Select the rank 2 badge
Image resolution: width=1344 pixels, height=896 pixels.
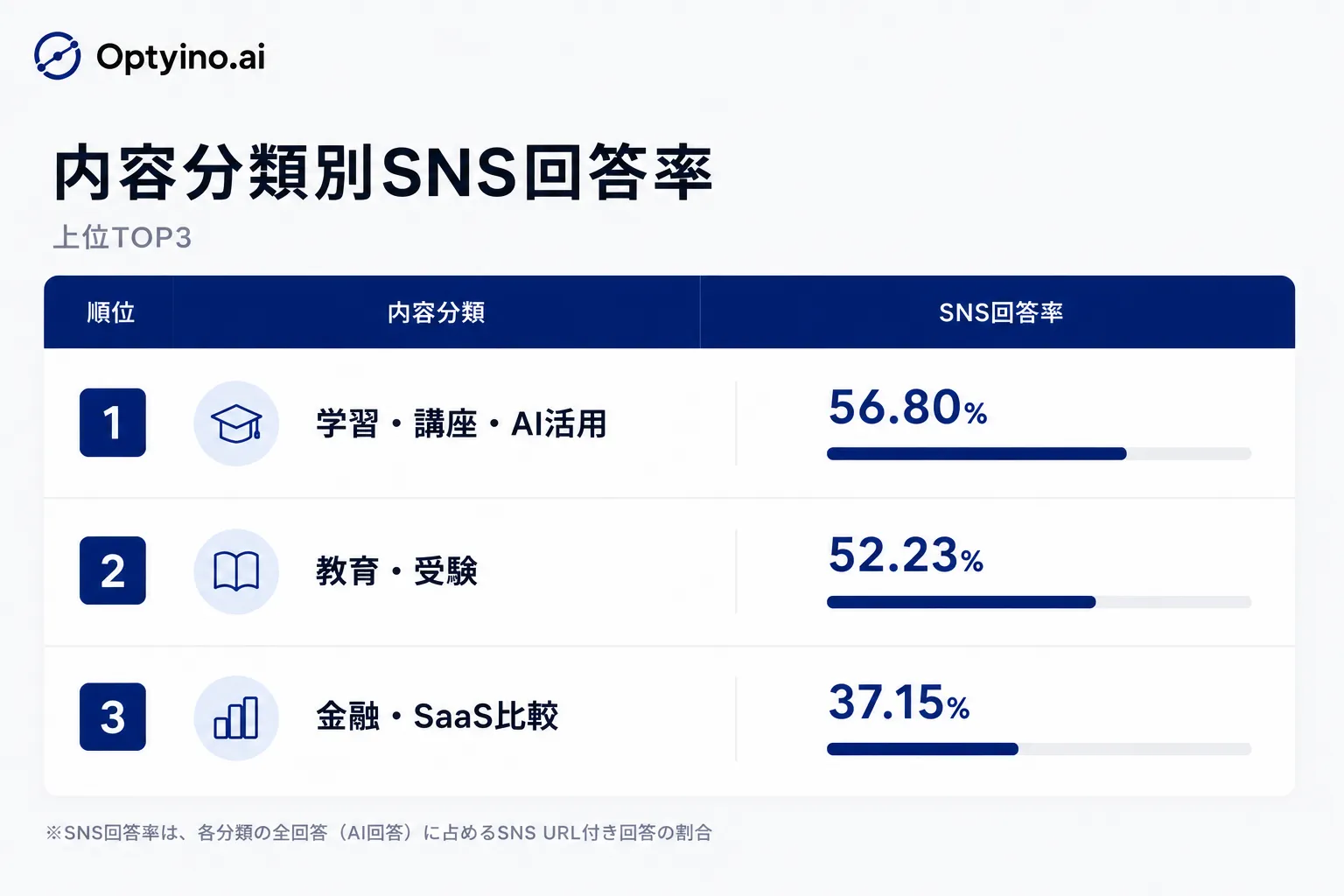click(113, 570)
